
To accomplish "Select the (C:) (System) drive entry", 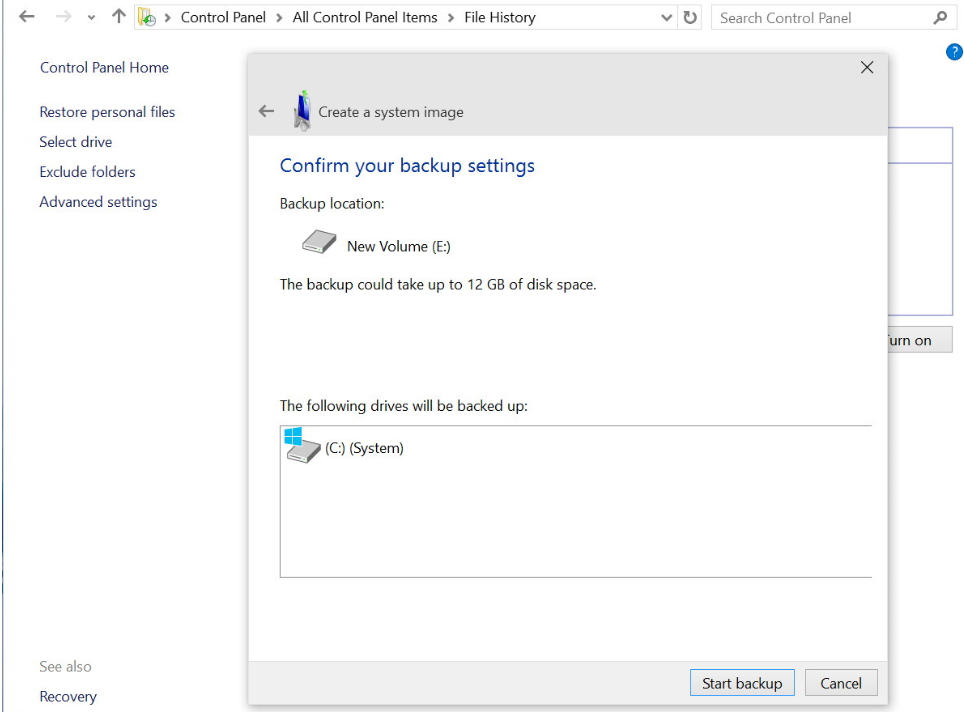I will (x=364, y=448).
